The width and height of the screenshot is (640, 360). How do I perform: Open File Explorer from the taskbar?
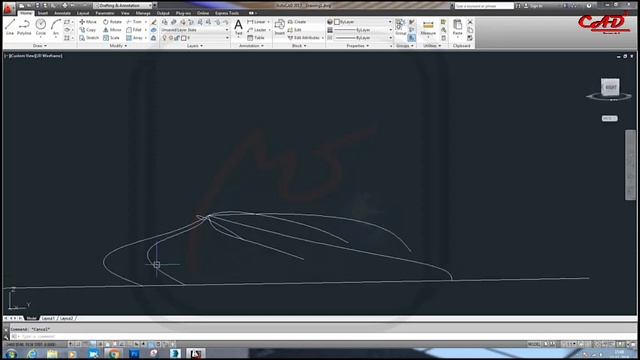(x=52, y=353)
